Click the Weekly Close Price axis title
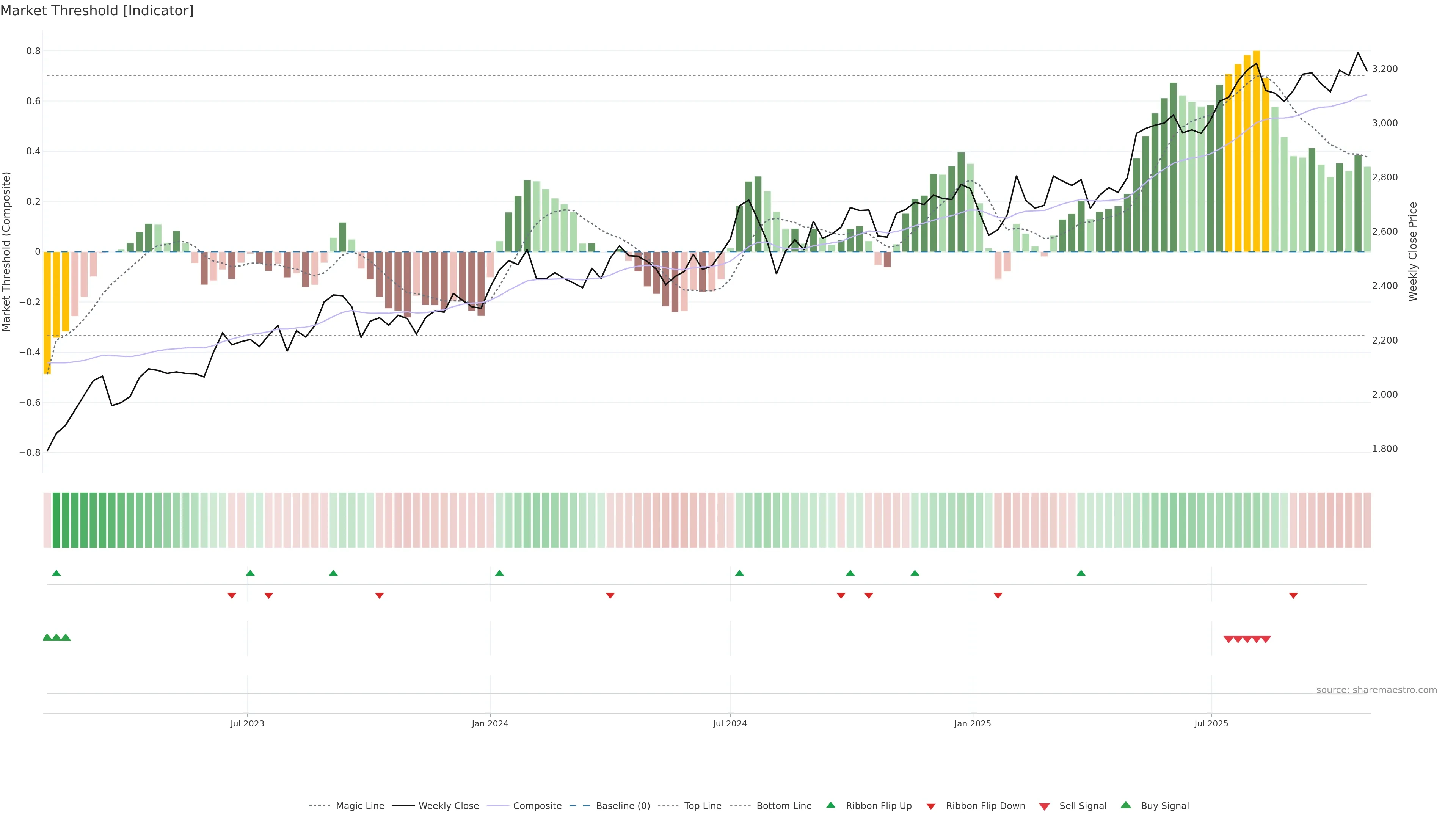 [x=1413, y=251]
